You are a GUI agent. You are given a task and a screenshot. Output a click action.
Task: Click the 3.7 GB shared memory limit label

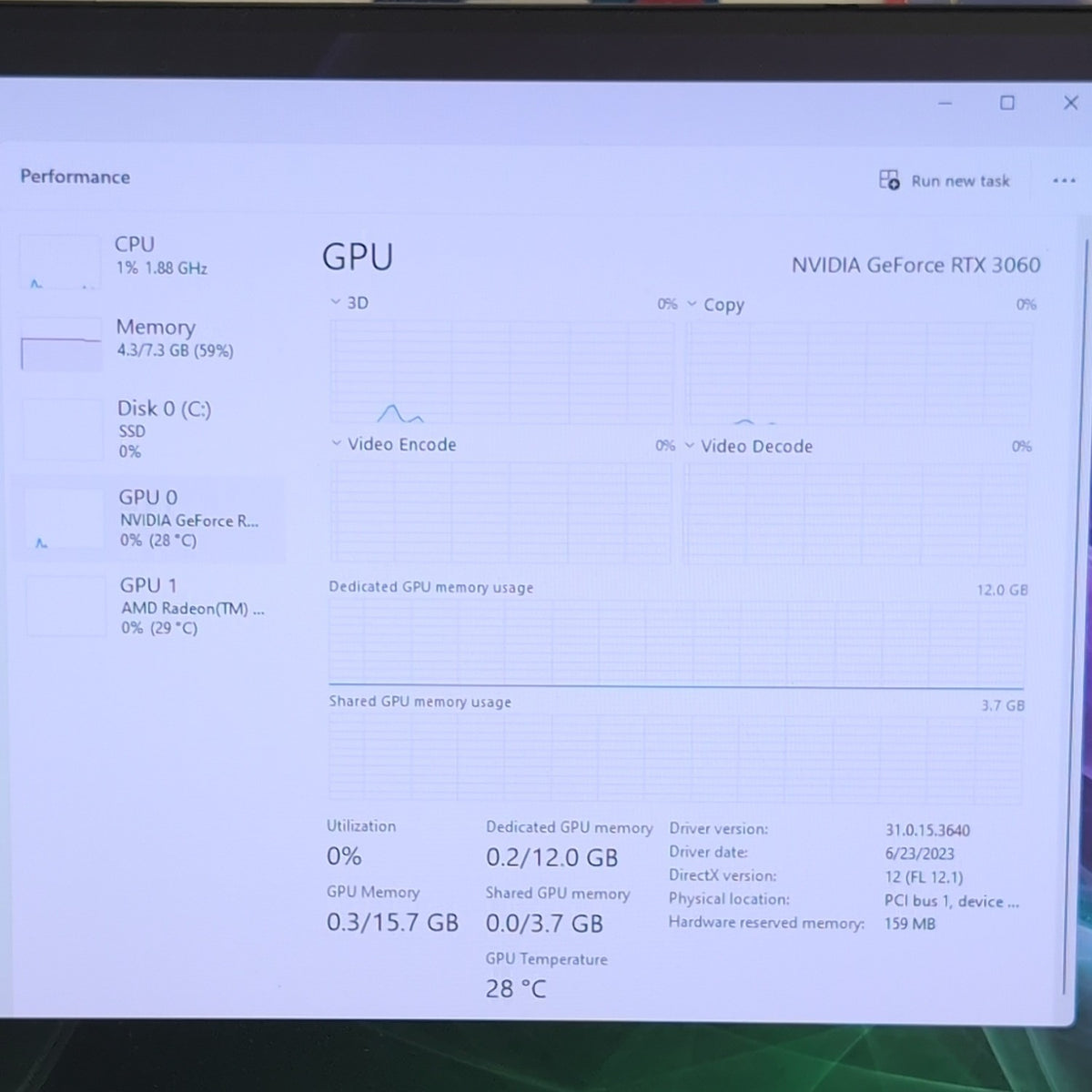pyautogui.click(x=1003, y=705)
